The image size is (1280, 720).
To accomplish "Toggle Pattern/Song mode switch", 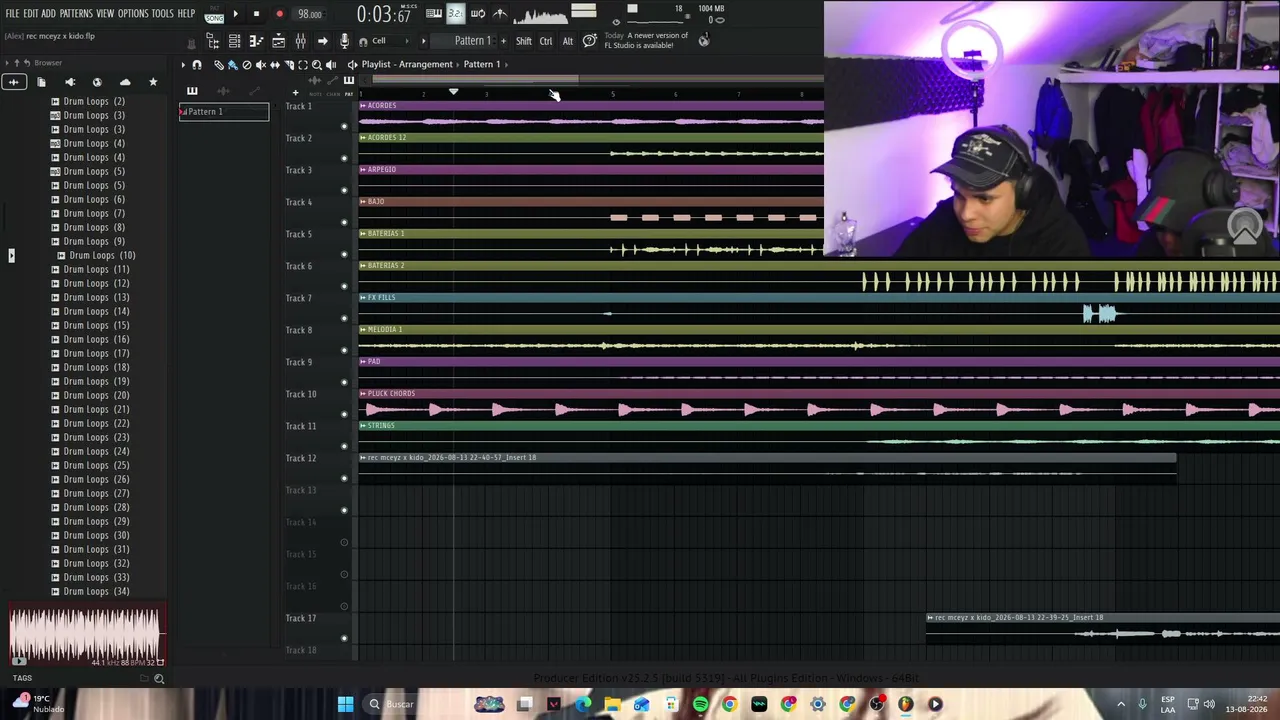I will click(214, 14).
